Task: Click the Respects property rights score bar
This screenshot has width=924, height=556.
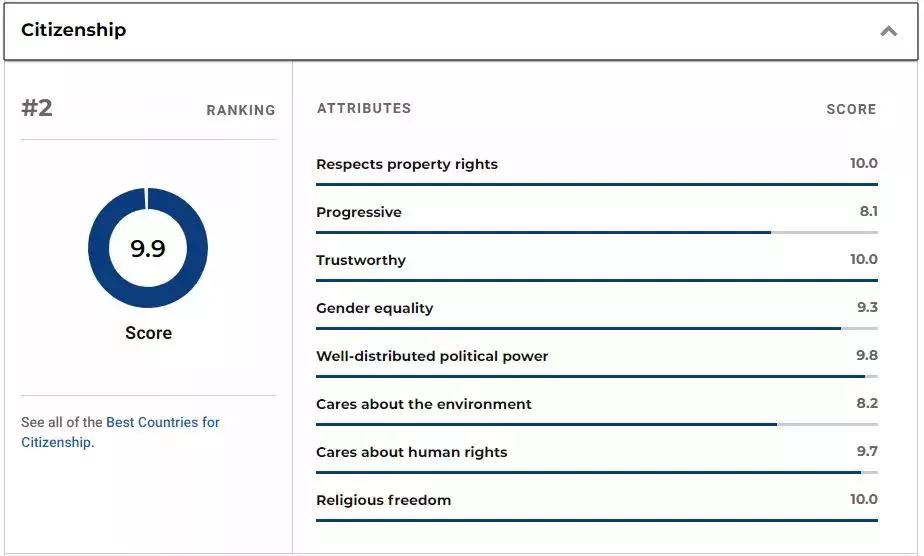Action: tap(596, 184)
